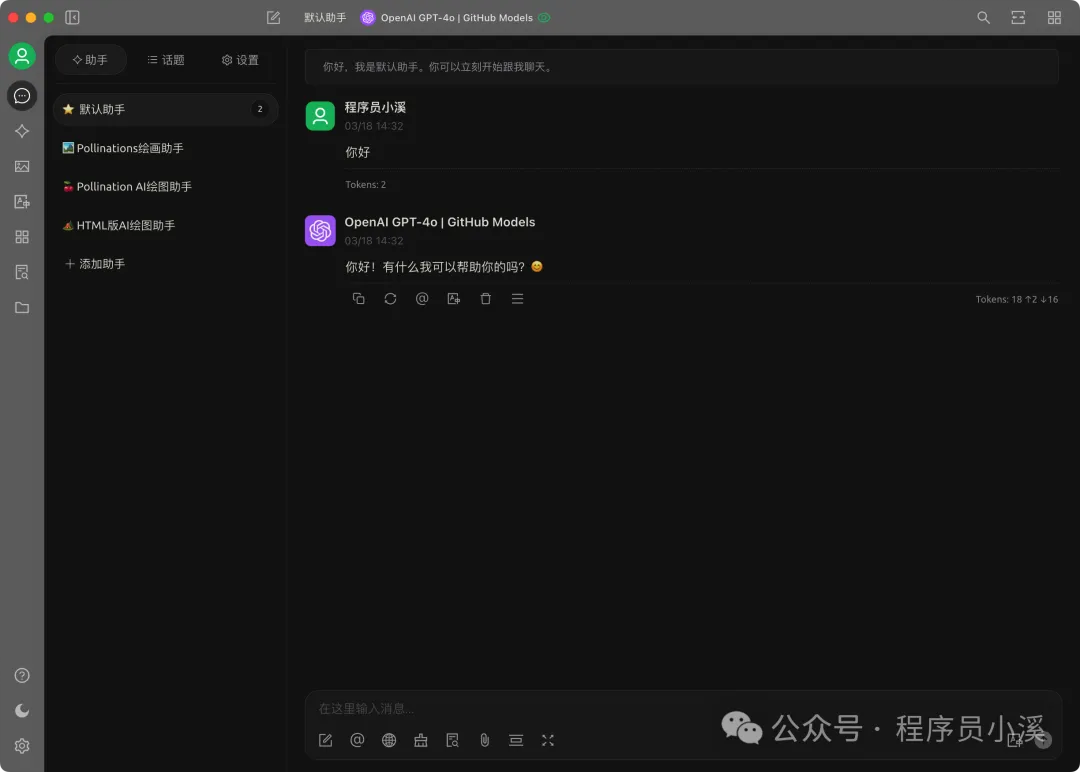Translate the assistant reply message
This screenshot has height=772, width=1080.
454,298
